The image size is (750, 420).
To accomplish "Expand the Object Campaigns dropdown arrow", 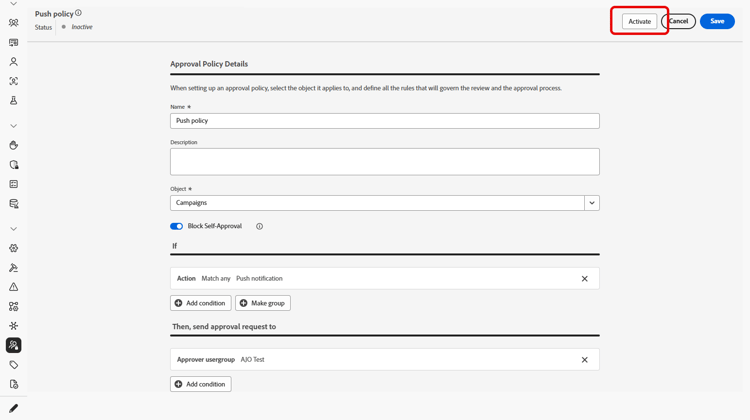I will (x=592, y=203).
